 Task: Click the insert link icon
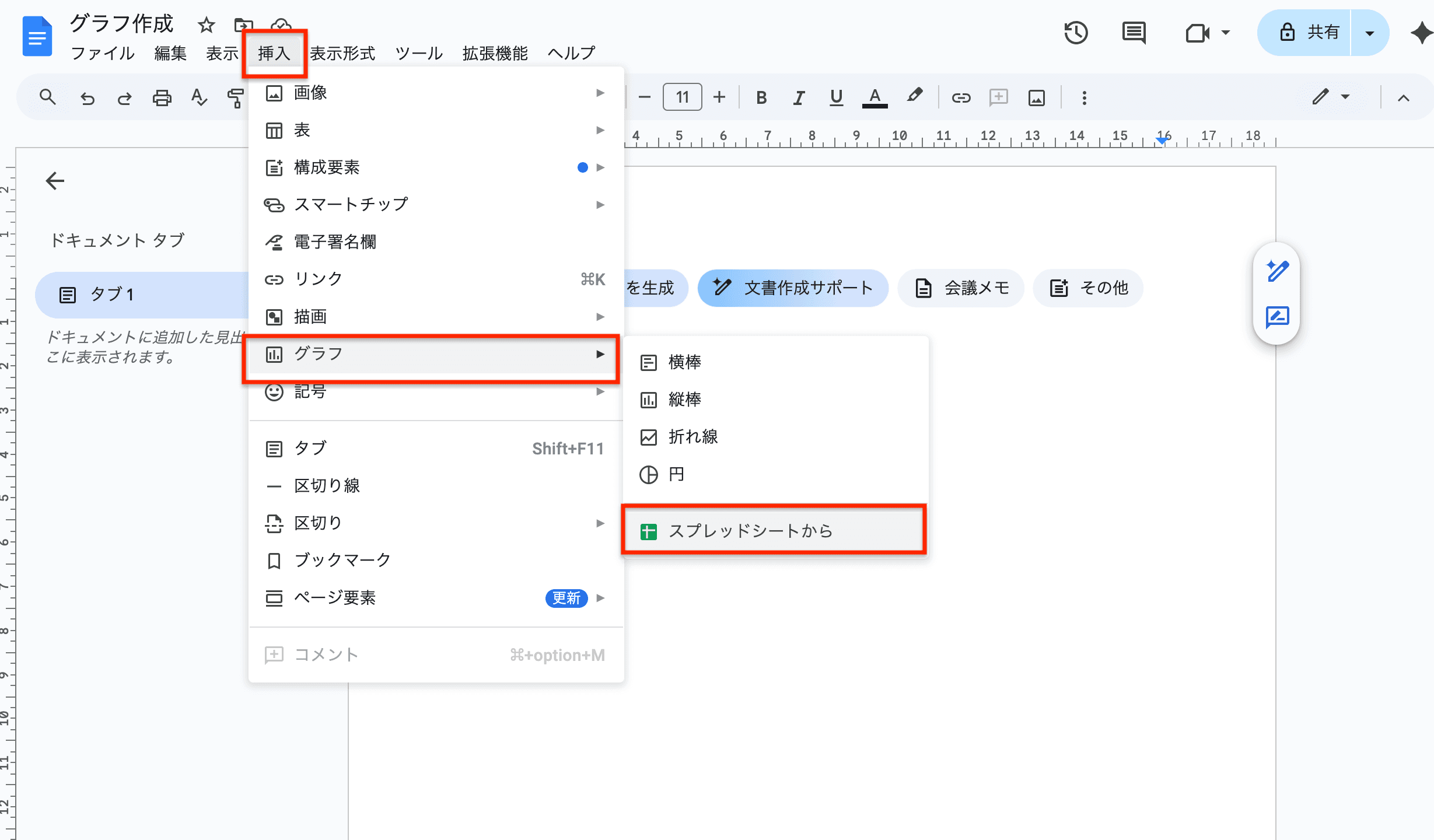pos(961,97)
